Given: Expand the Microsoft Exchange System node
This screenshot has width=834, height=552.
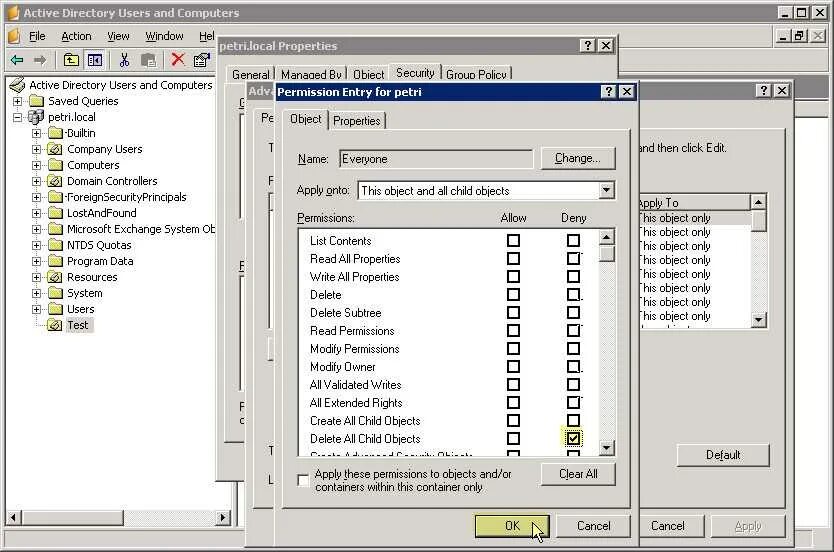Looking at the screenshot, I should (36, 229).
